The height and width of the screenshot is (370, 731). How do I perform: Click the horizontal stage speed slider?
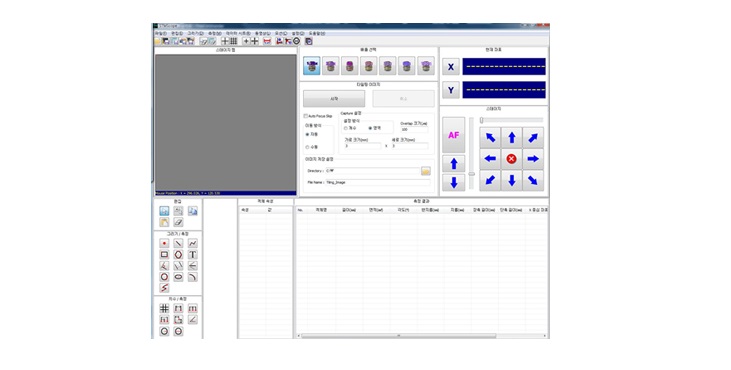tap(511, 120)
